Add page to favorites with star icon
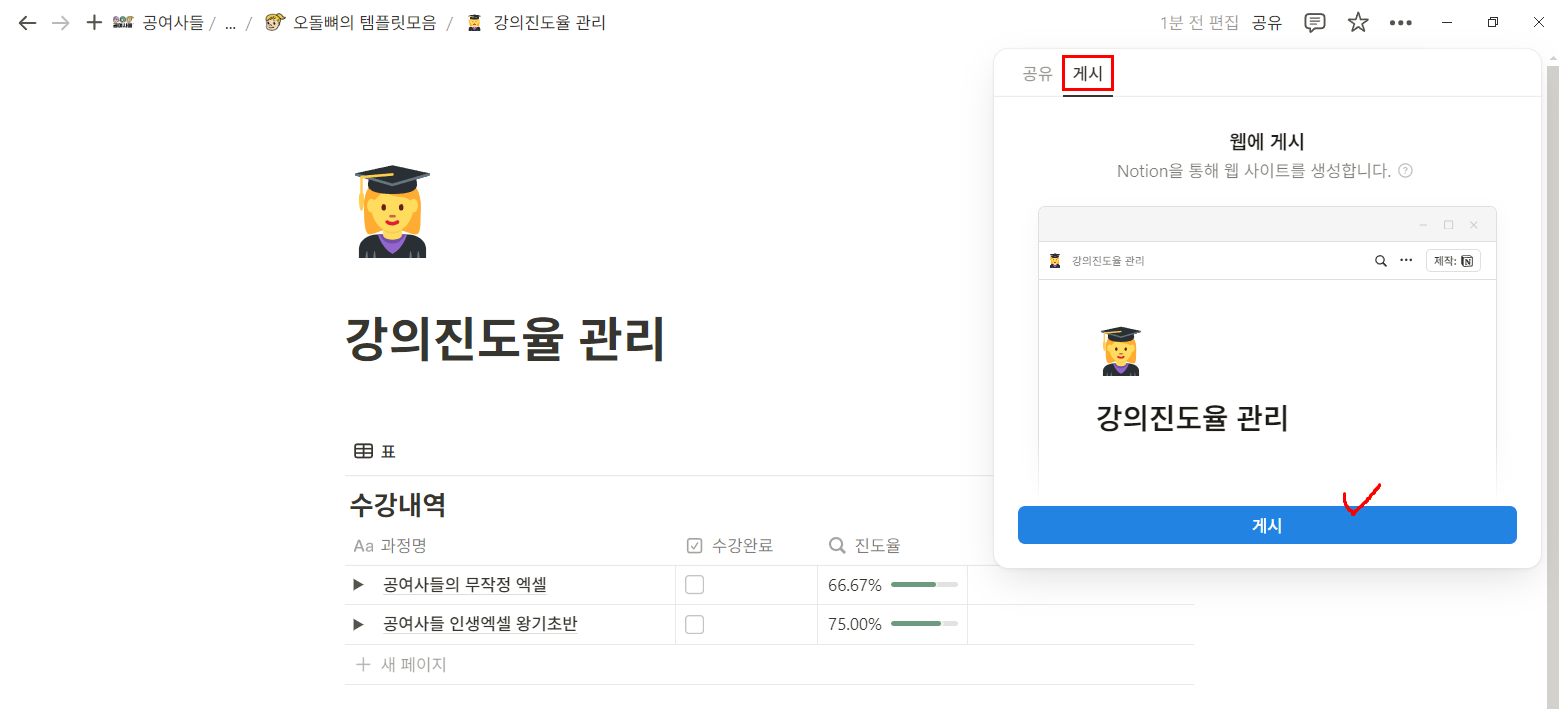This screenshot has width=1559, height=709. [x=1357, y=23]
